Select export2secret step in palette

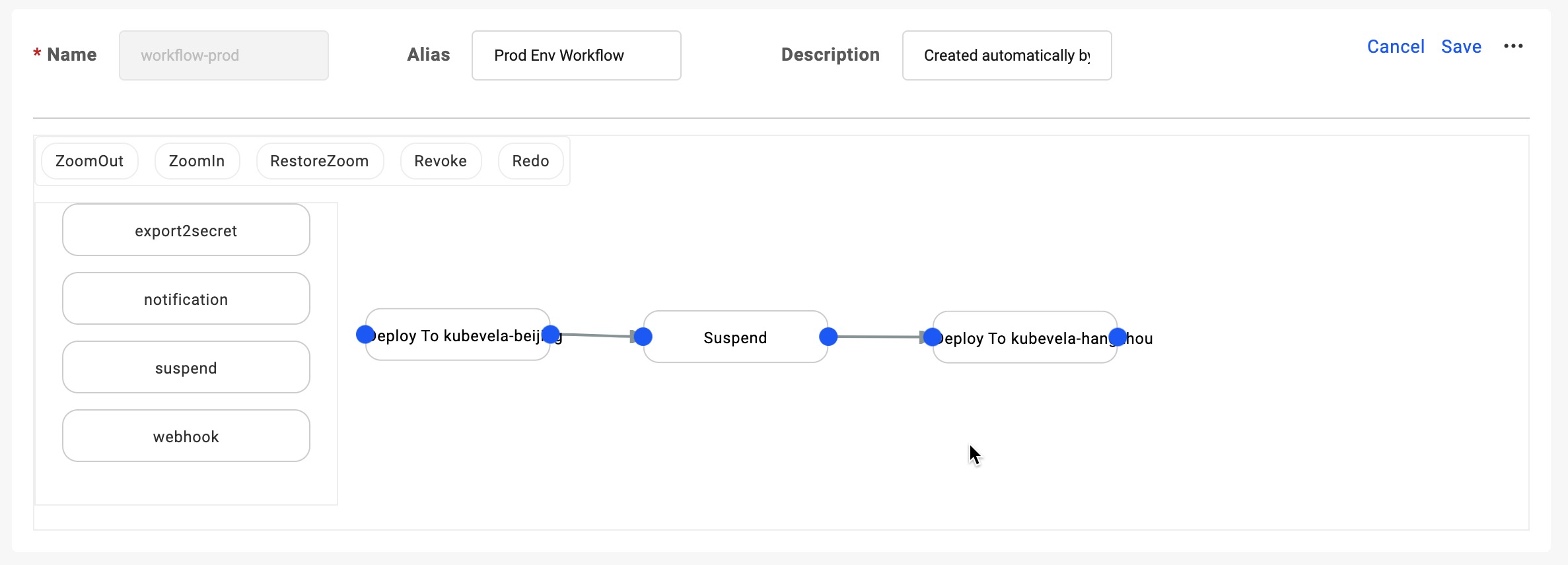pyautogui.click(x=186, y=230)
